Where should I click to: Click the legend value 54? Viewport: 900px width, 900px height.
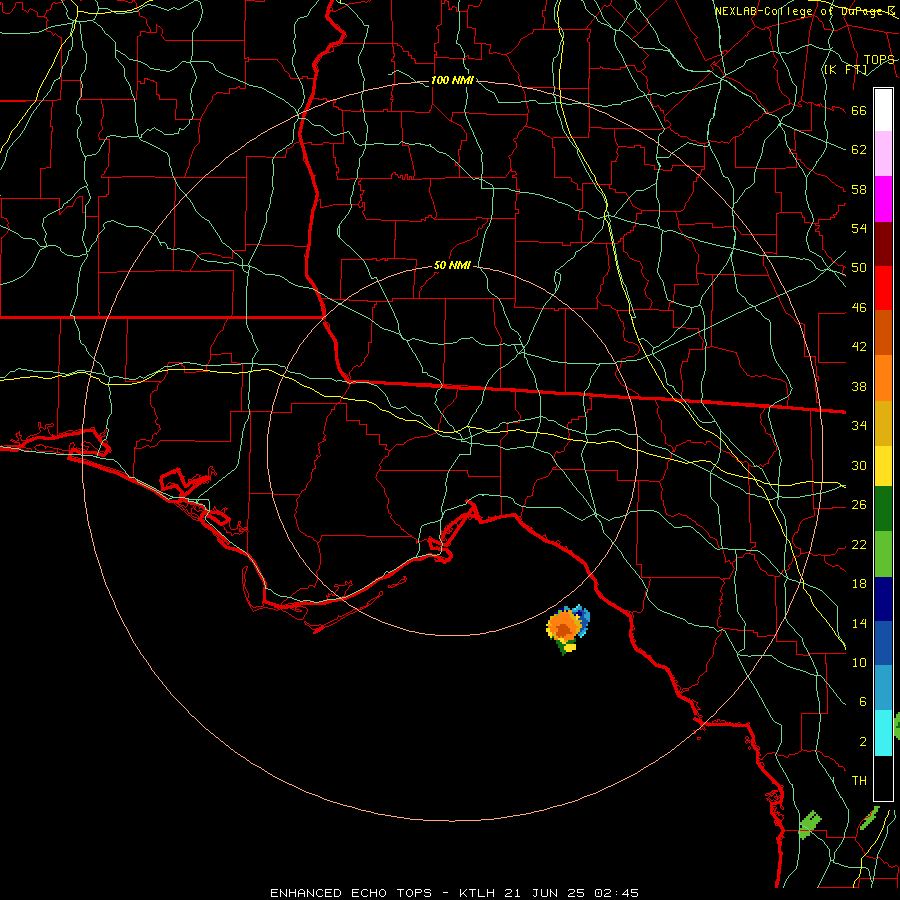[859, 228]
